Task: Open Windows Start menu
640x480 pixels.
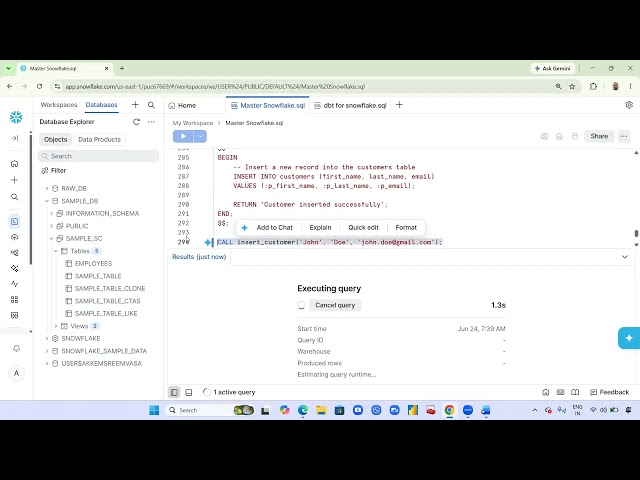Action: tap(154, 410)
